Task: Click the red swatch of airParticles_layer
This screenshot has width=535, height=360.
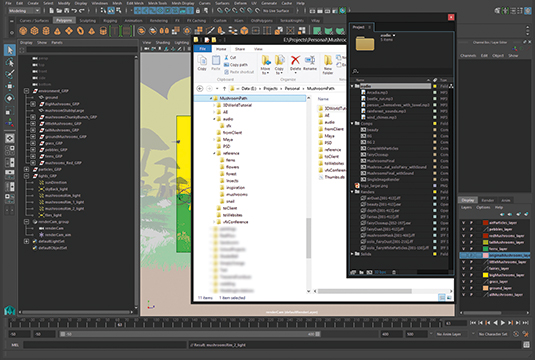Action: (x=486, y=223)
